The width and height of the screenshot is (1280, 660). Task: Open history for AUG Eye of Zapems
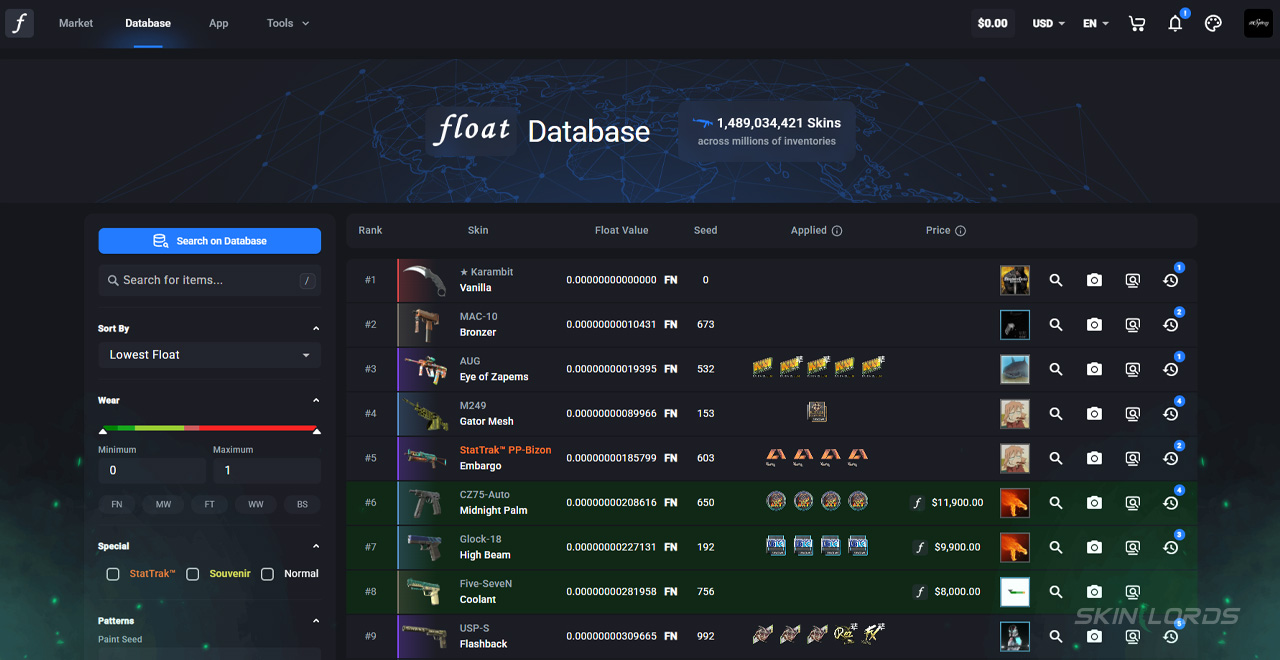coord(1170,369)
